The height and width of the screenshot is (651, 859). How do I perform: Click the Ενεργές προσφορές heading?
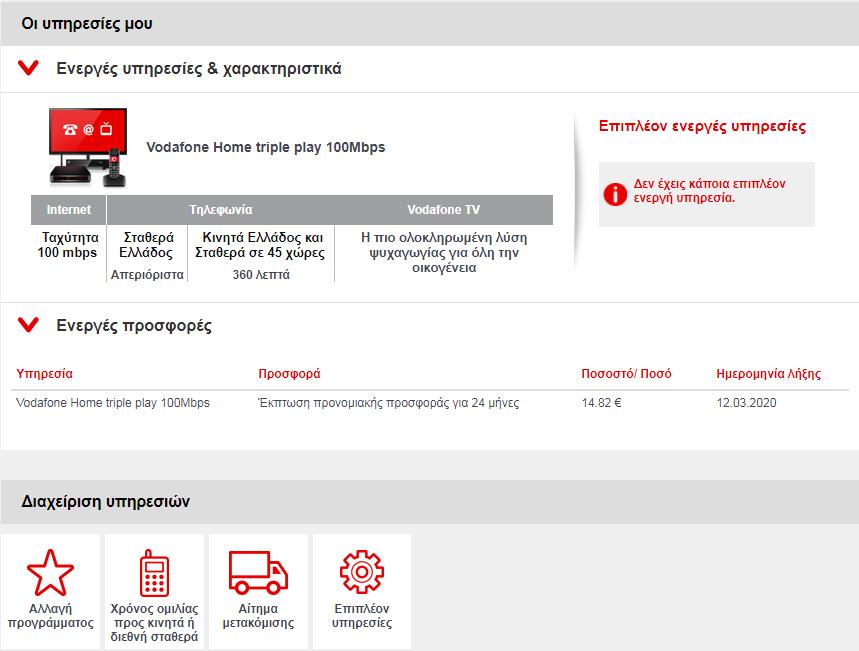tap(134, 326)
